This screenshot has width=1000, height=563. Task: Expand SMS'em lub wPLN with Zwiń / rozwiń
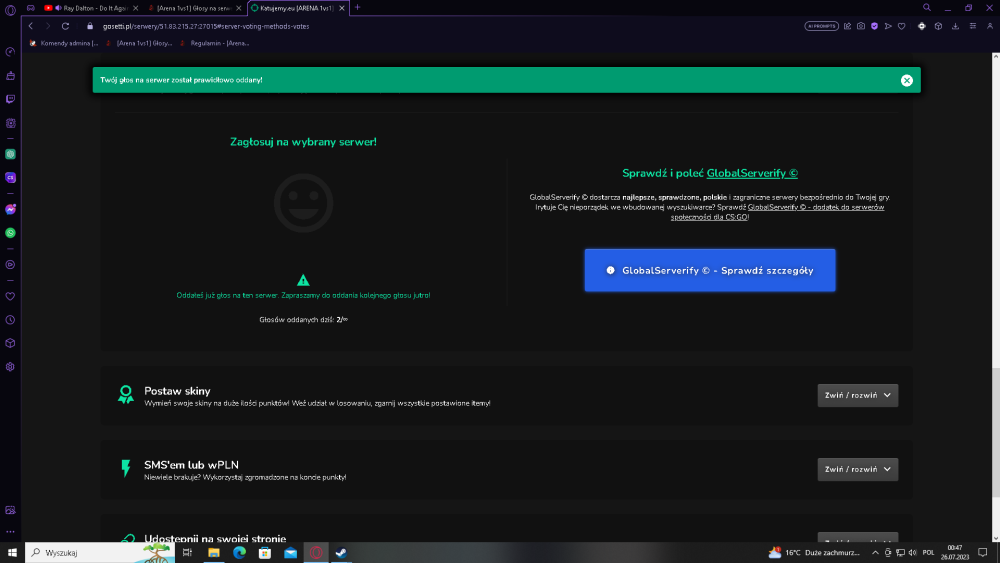(858, 469)
